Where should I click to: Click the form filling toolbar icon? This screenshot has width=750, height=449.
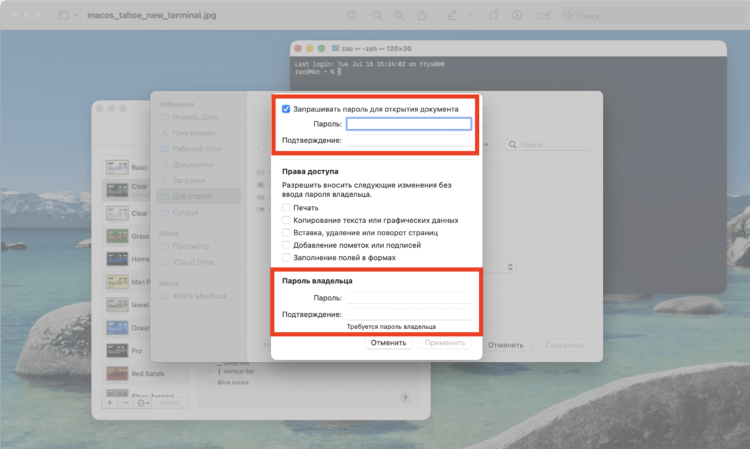[543, 15]
